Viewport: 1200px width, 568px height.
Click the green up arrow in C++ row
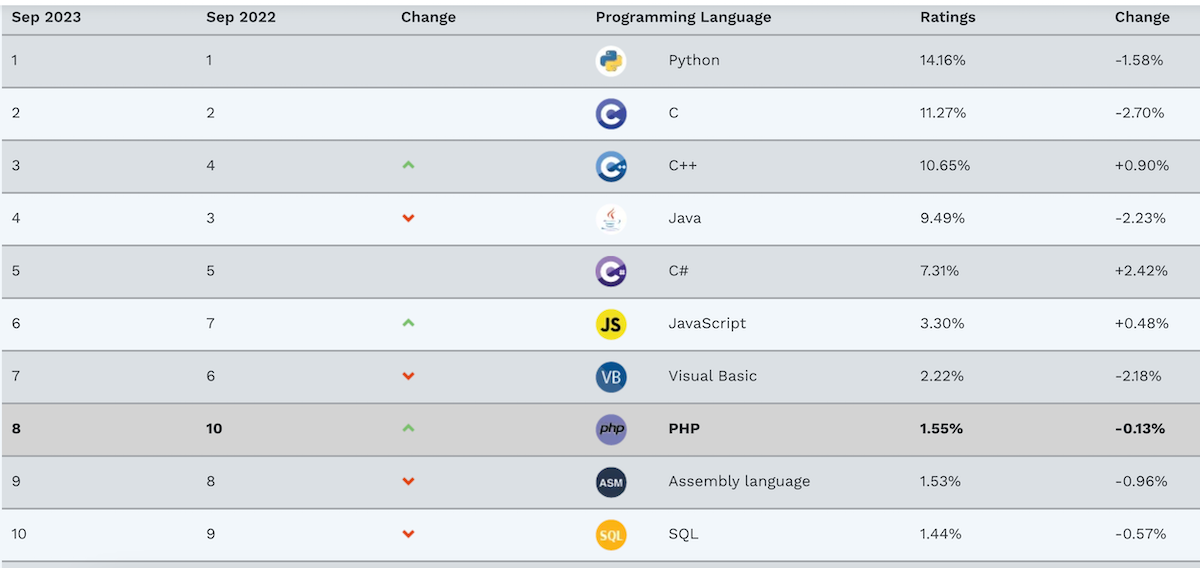[x=408, y=165]
